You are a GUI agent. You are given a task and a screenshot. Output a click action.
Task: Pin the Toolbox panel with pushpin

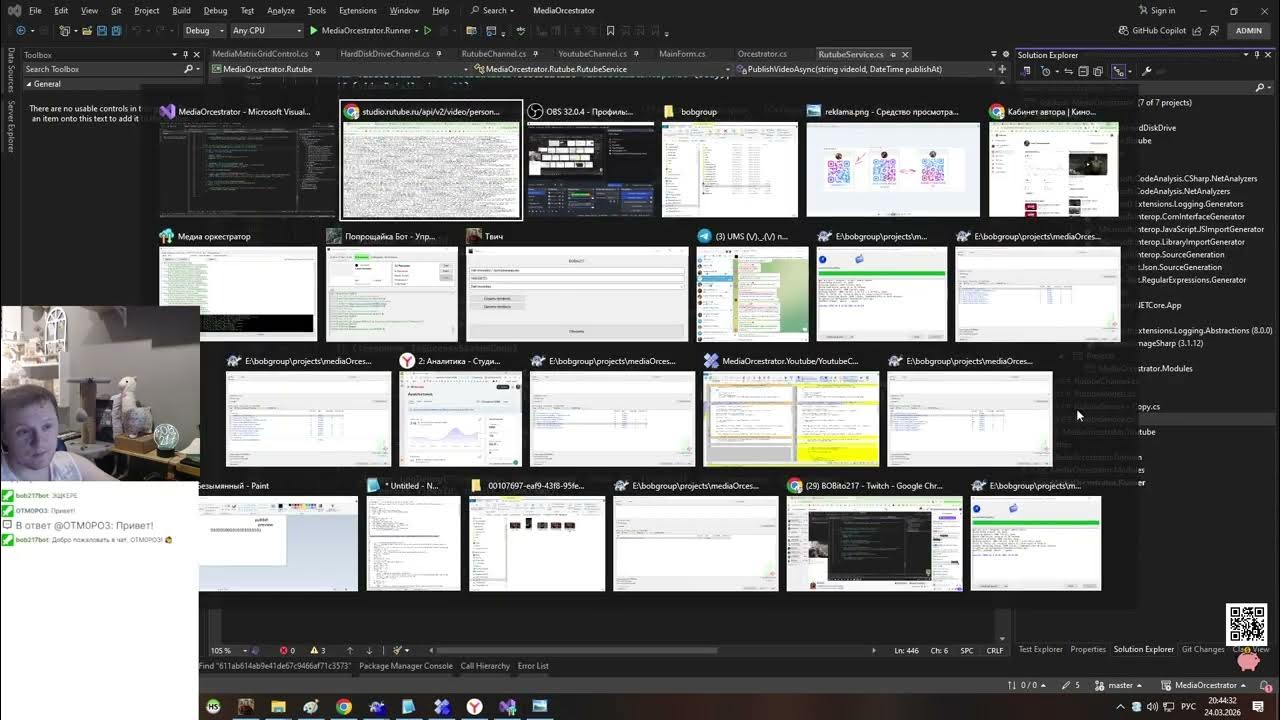tap(186, 55)
